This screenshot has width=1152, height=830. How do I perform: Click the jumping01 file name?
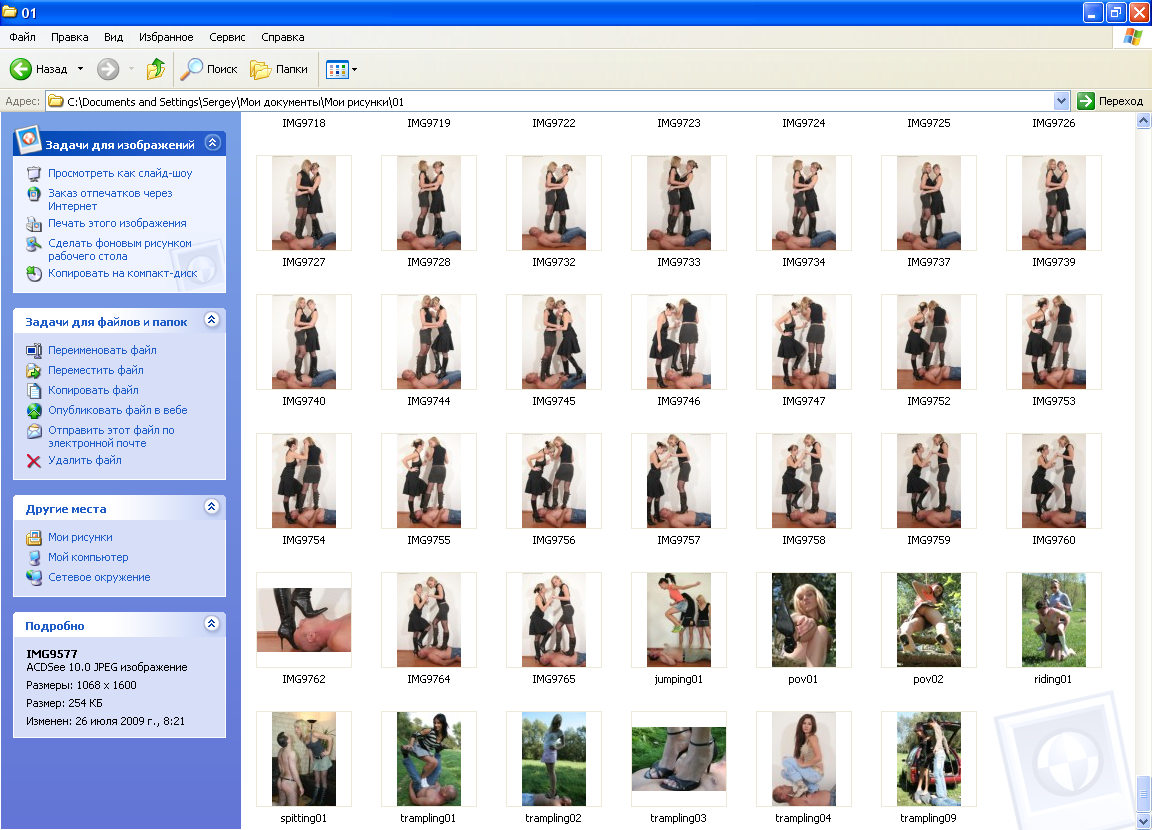678,679
